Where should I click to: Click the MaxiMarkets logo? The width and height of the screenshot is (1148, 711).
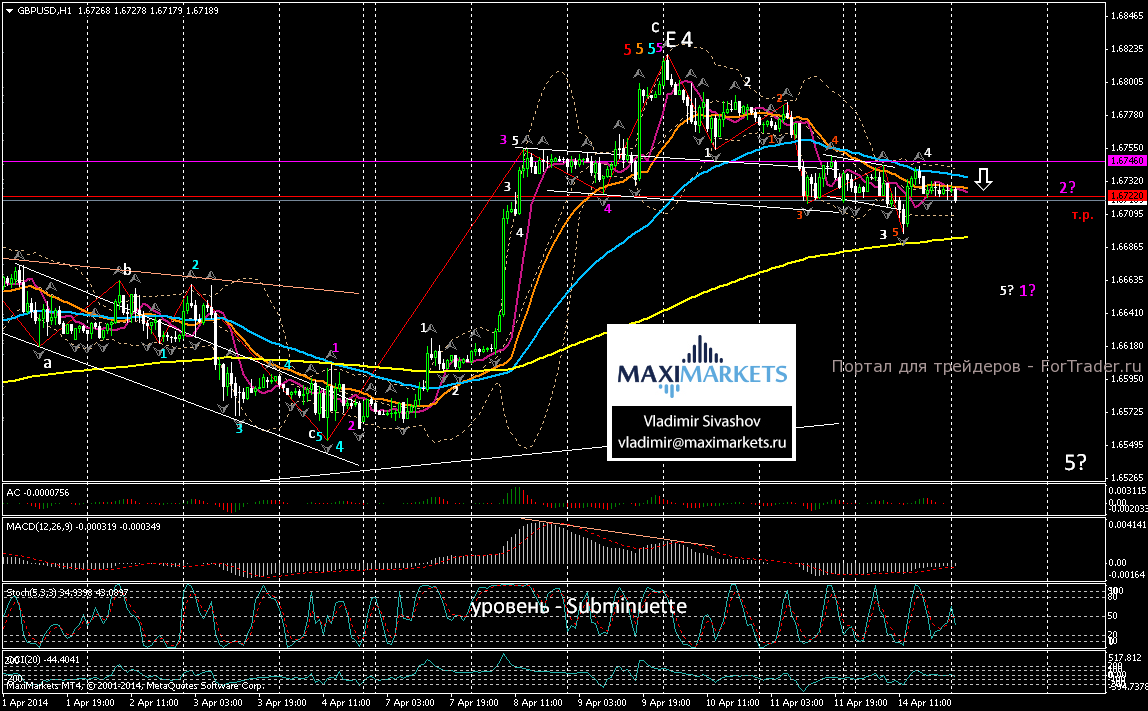point(702,365)
